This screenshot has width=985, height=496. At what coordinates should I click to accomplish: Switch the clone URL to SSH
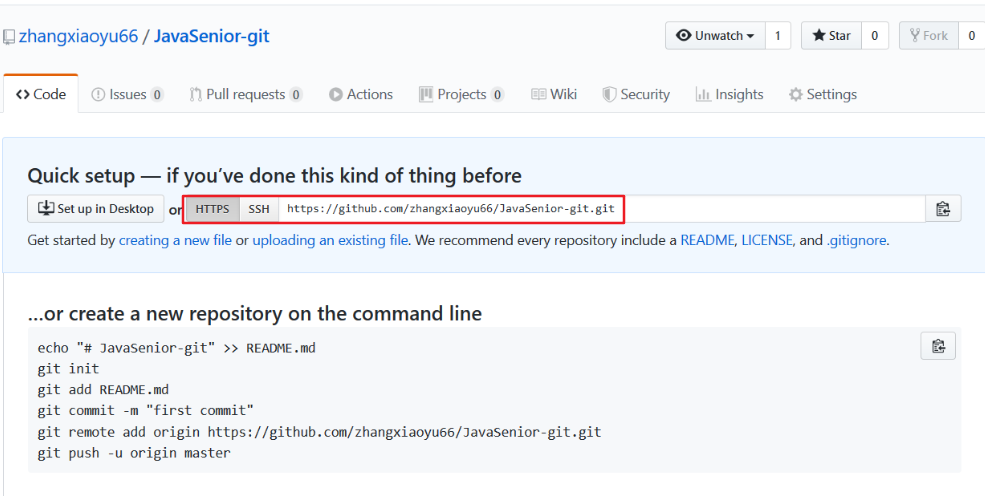[259, 209]
